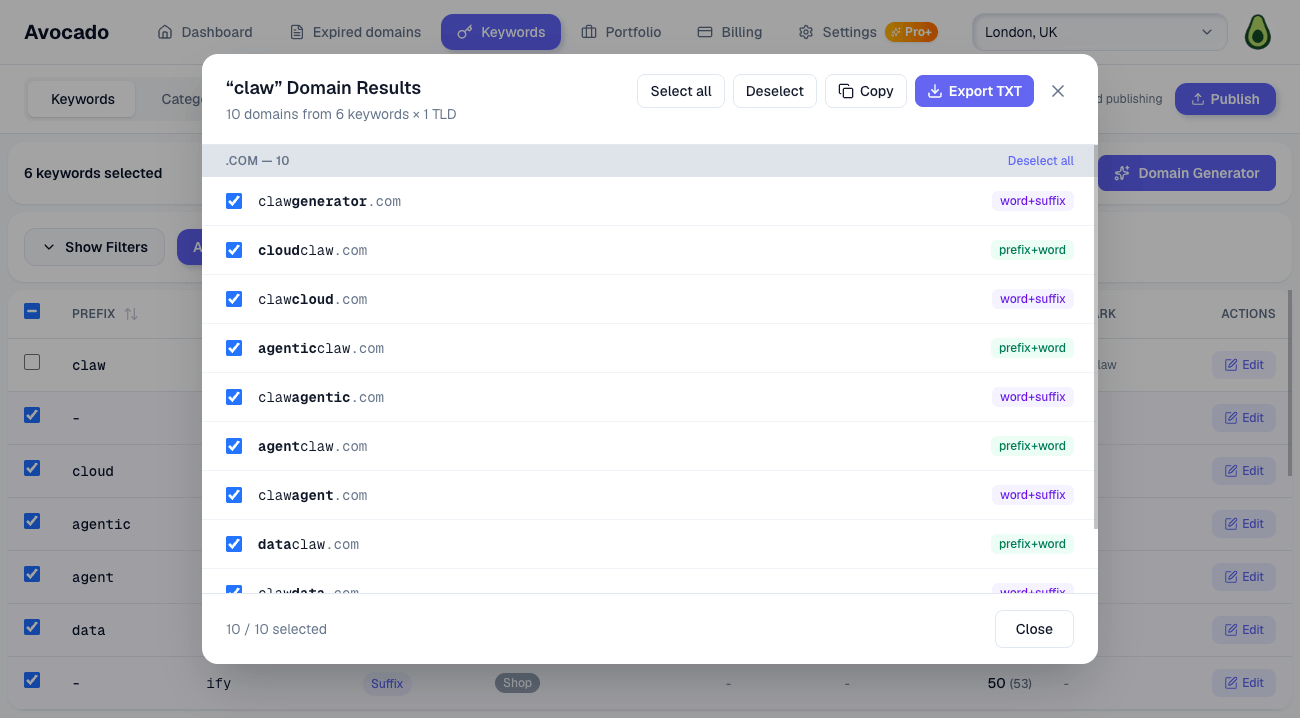Sort by PREFIX column arrows

[131, 314]
